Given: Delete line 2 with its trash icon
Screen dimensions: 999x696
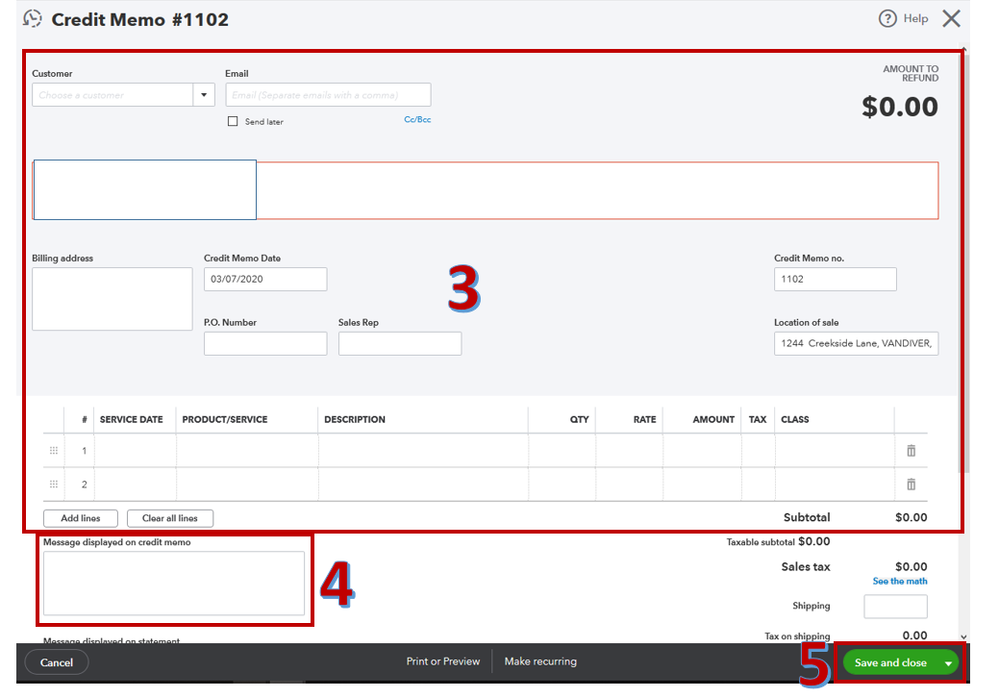Looking at the screenshot, I should [911, 484].
